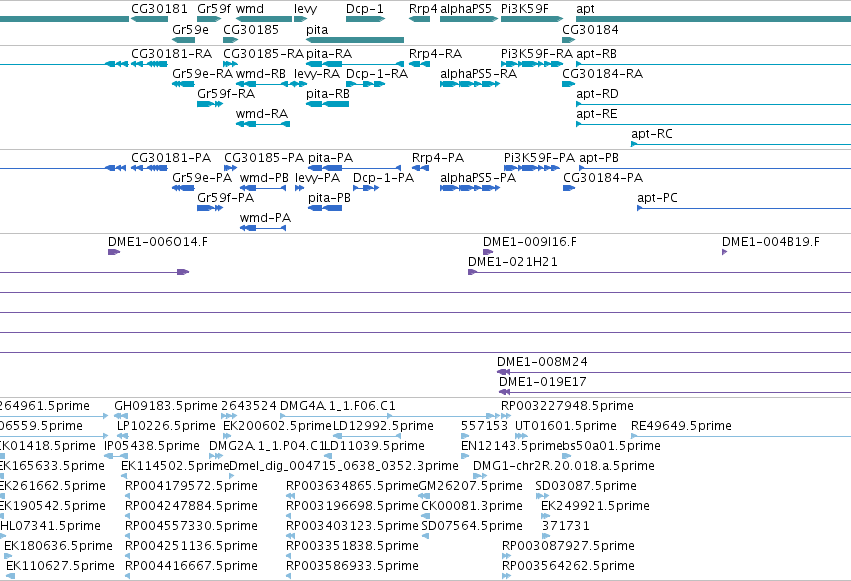The image size is (851, 581).
Task: Click the DME1-008M24 clone feature
Action: click(x=674, y=372)
